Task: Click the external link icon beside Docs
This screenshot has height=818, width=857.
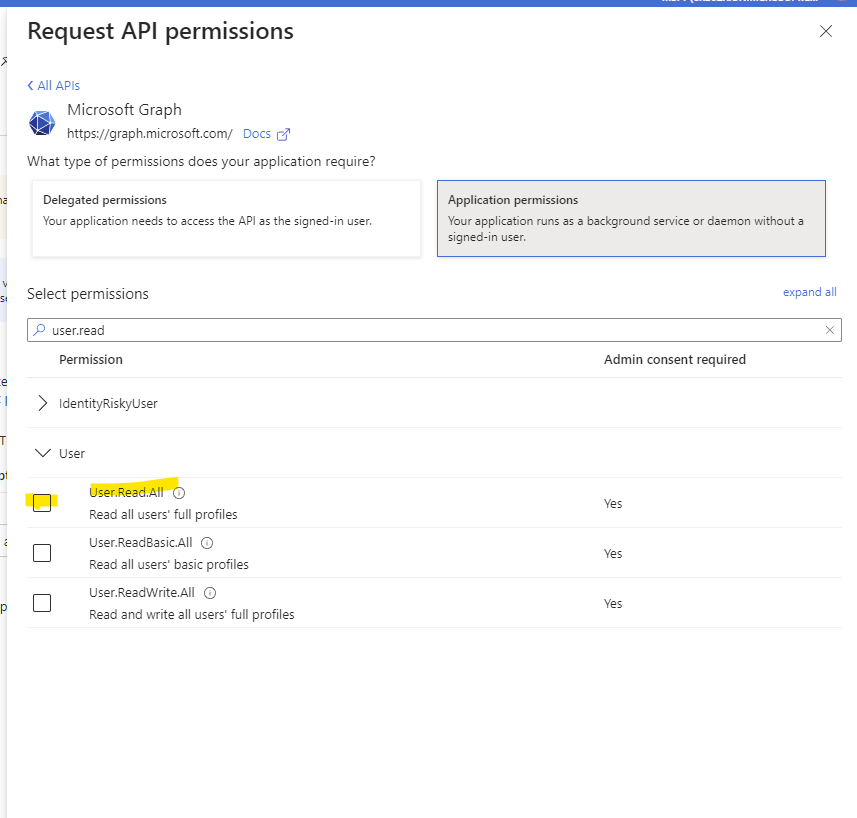Action: 283,134
